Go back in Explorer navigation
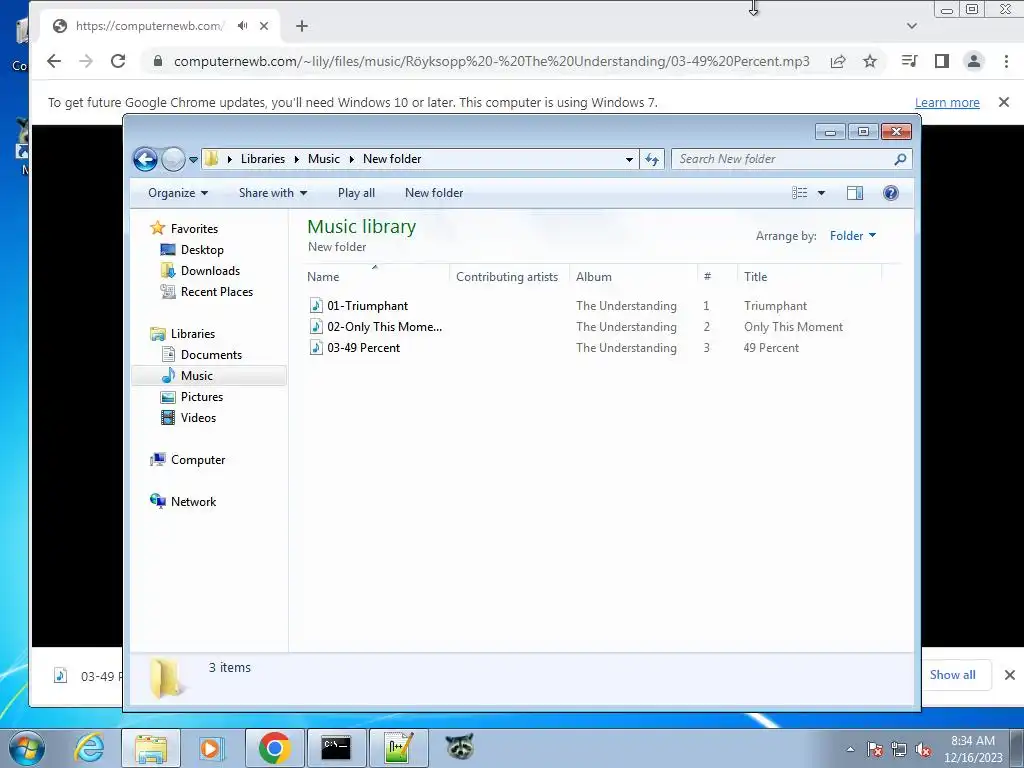1024x768 pixels. tap(145, 159)
